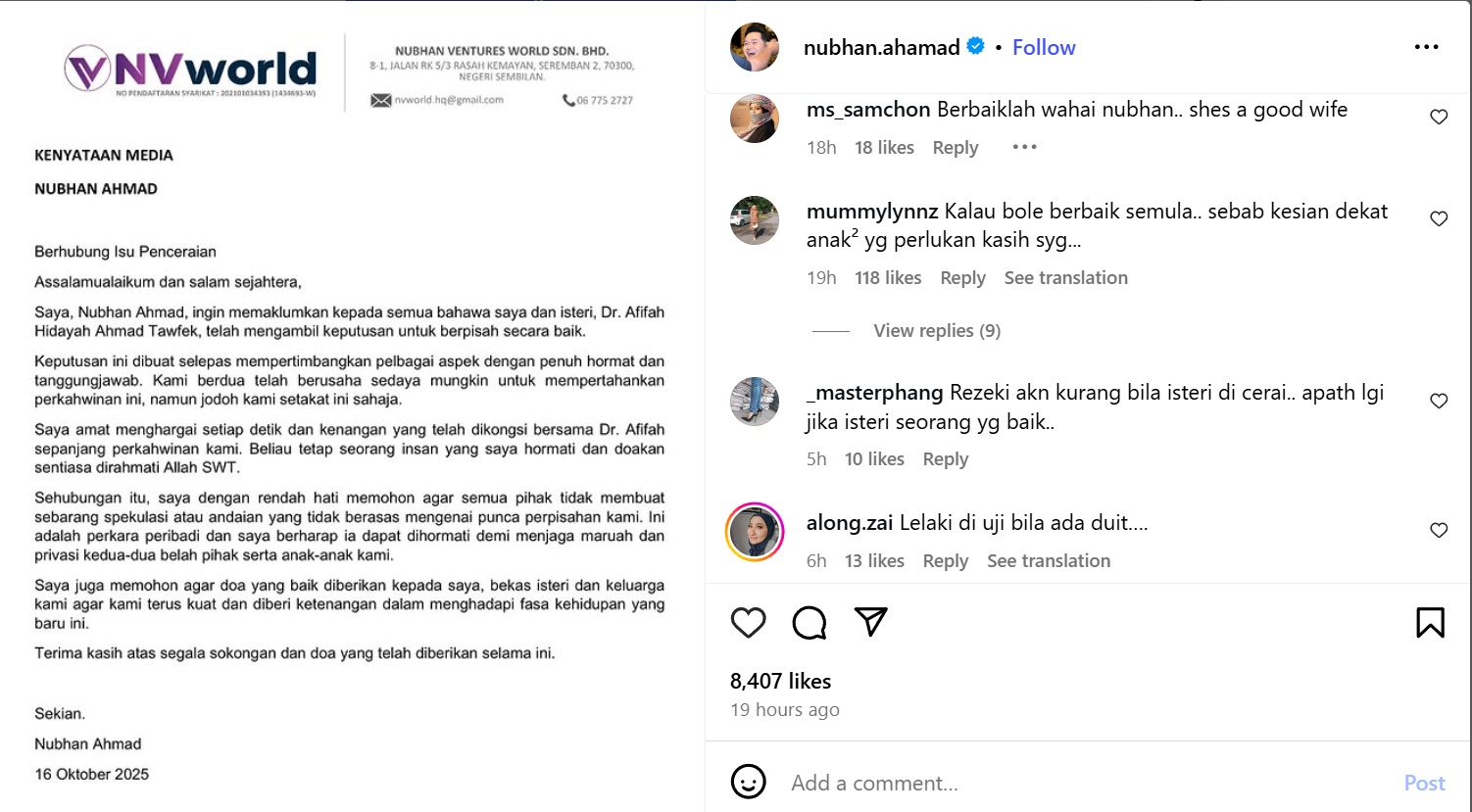Share post via paper plane icon
Viewport: 1472px width, 812px height.
[870, 622]
